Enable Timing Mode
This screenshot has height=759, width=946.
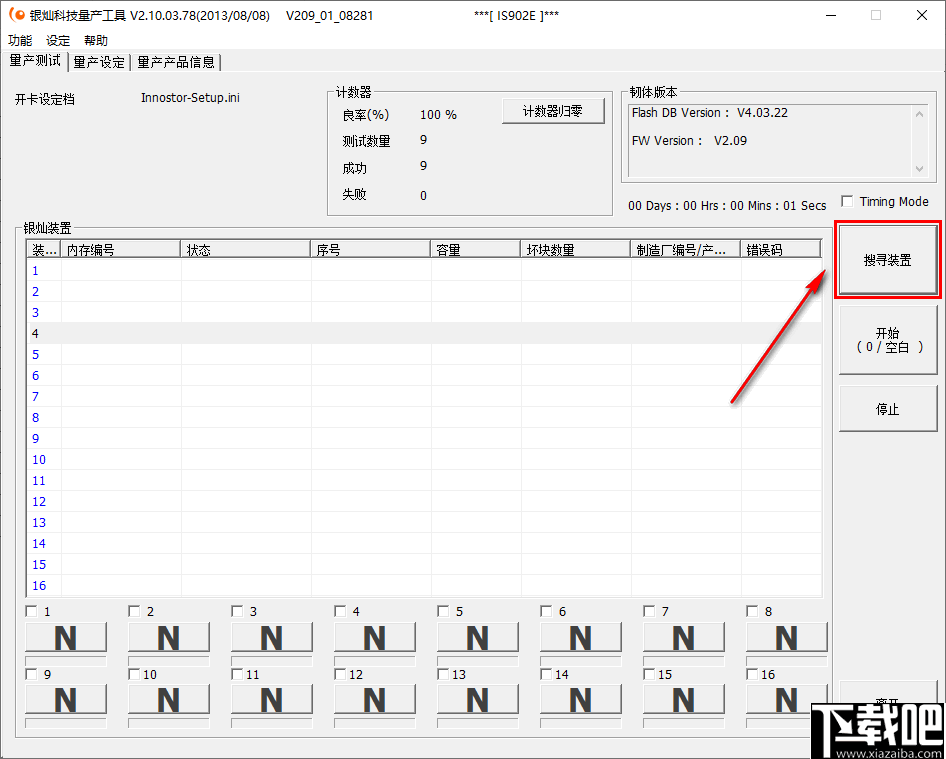coord(847,200)
